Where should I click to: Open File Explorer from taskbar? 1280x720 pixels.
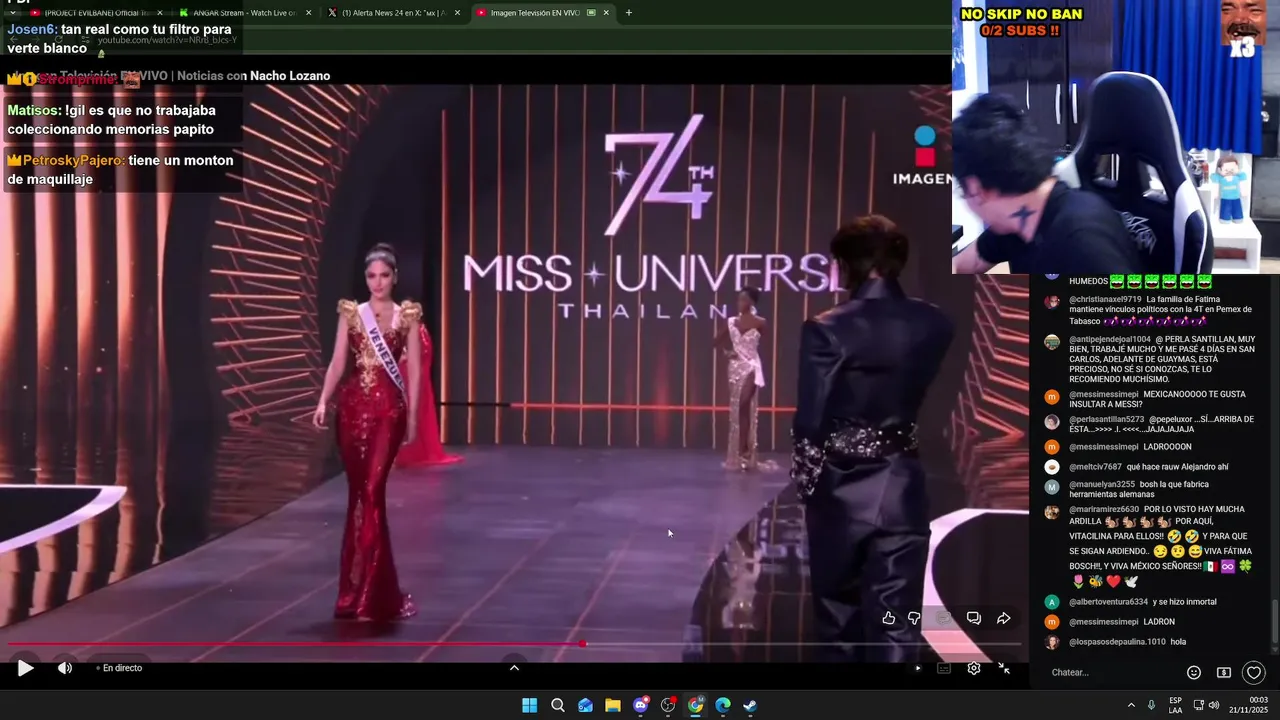pyautogui.click(x=613, y=705)
